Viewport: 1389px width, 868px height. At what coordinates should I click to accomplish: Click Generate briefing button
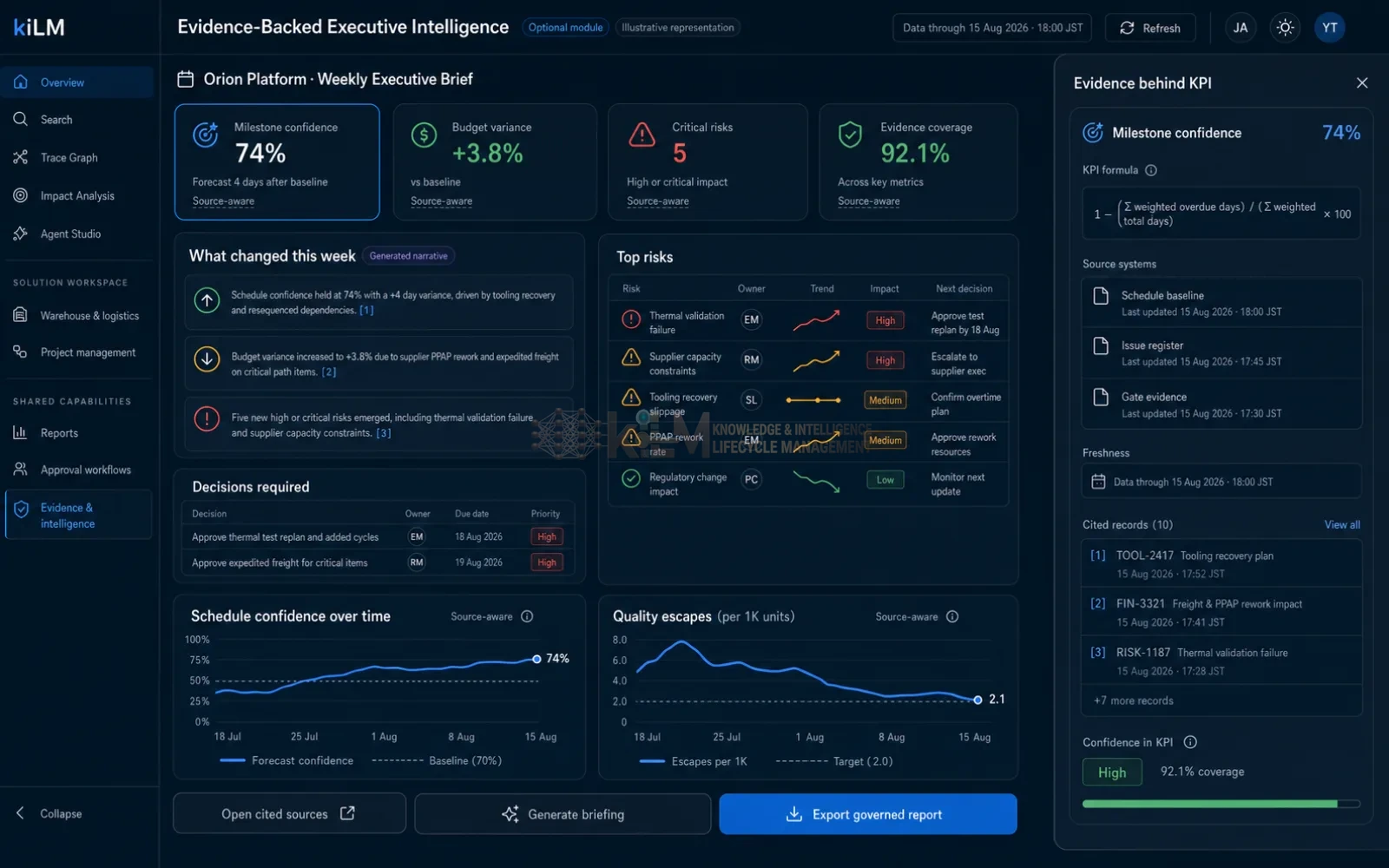[x=563, y=814]
